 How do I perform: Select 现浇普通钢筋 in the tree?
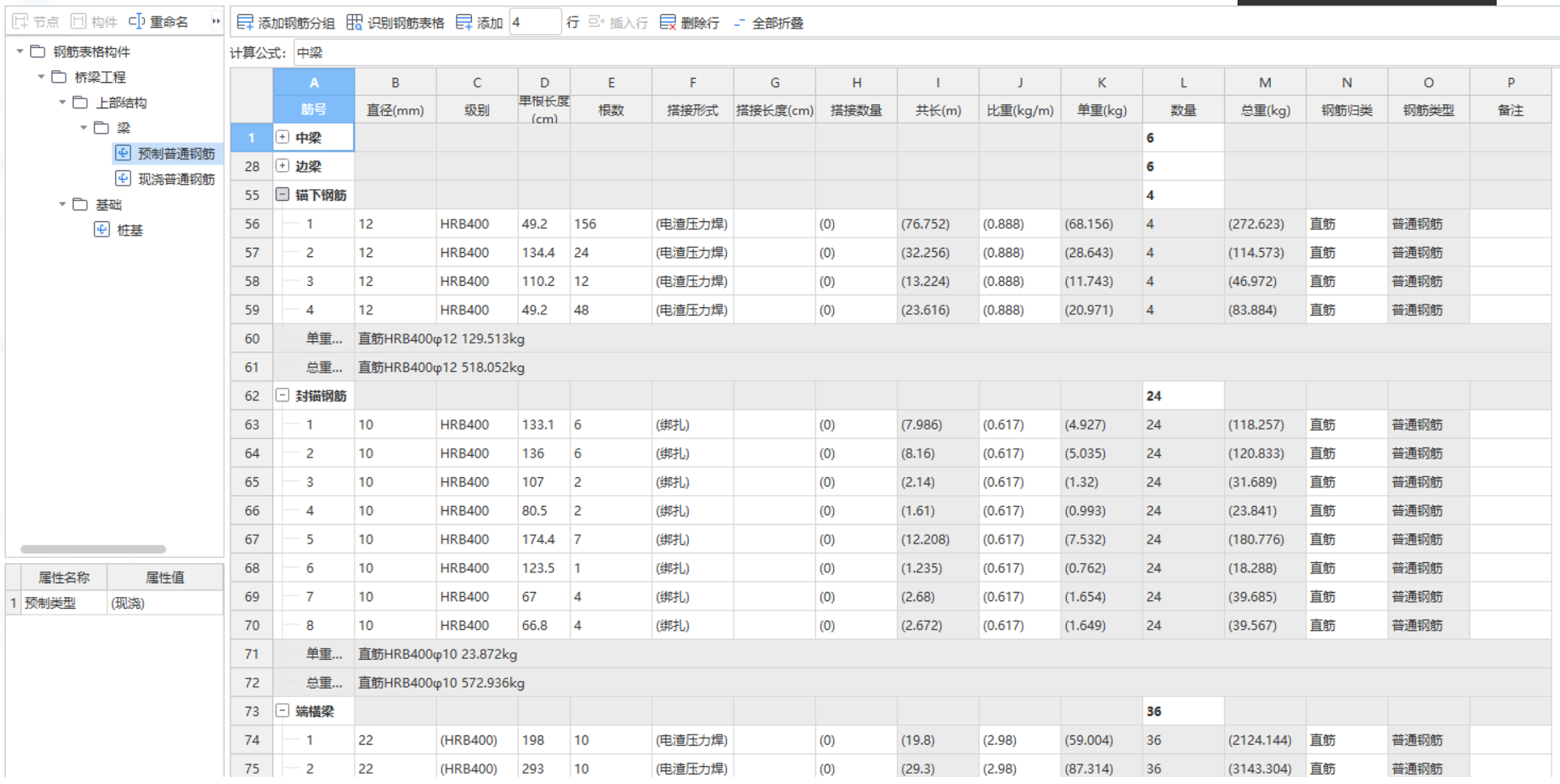click(176, 179)
